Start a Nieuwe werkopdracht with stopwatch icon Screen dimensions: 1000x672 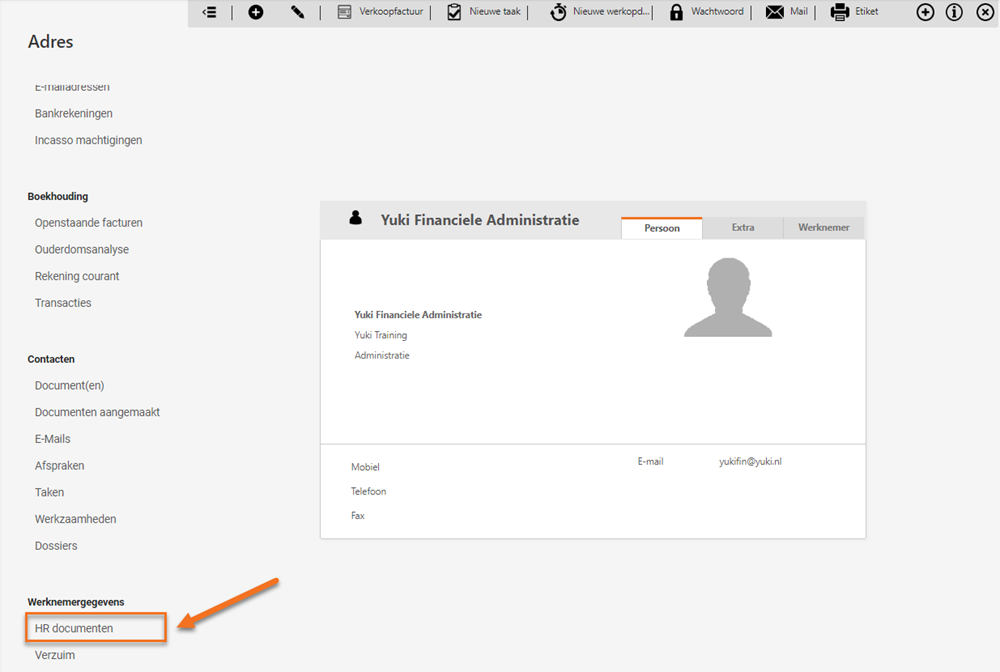coord(600,12)
